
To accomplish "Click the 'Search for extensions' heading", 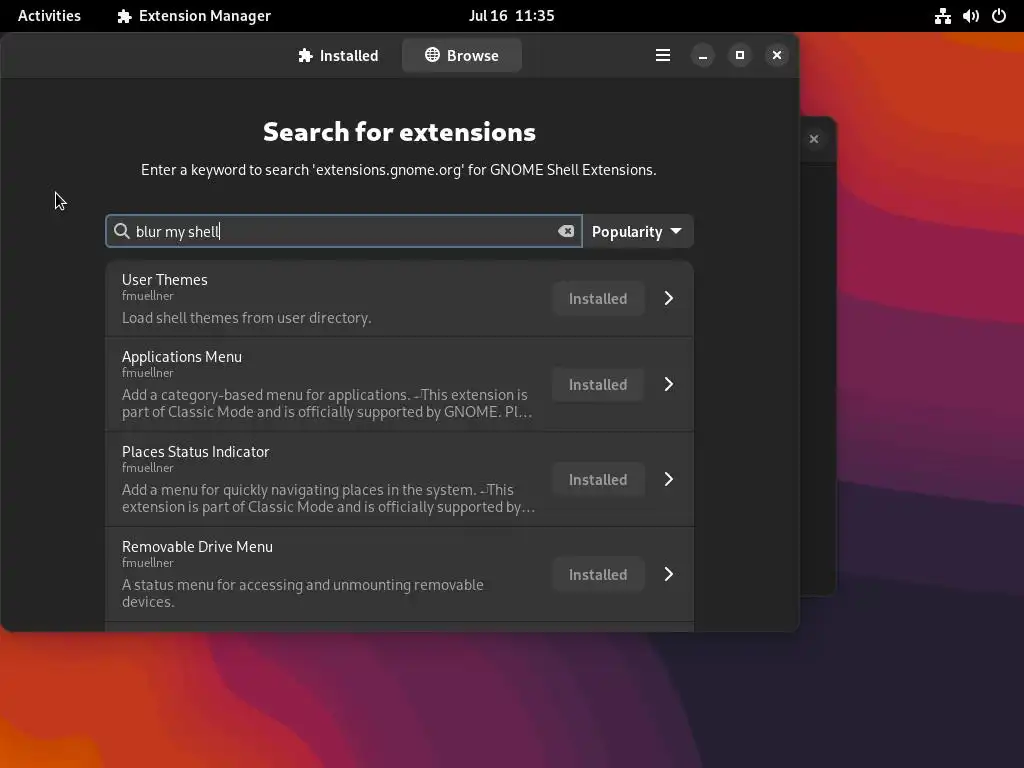I will click(399, 132).
